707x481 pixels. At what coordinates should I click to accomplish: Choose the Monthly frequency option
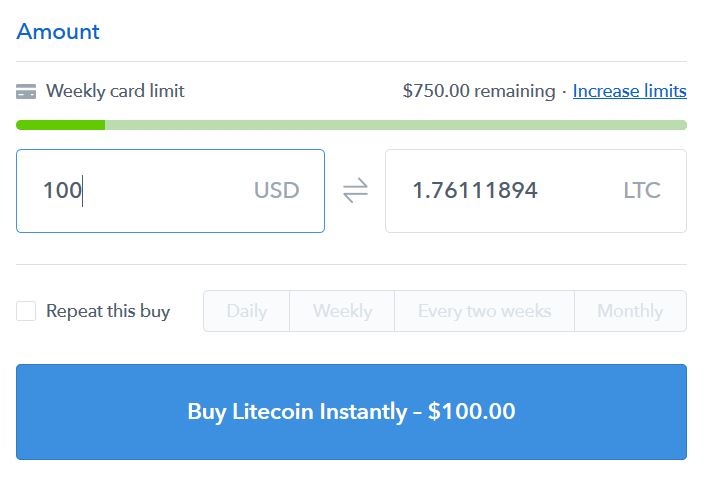coord(630,311)
